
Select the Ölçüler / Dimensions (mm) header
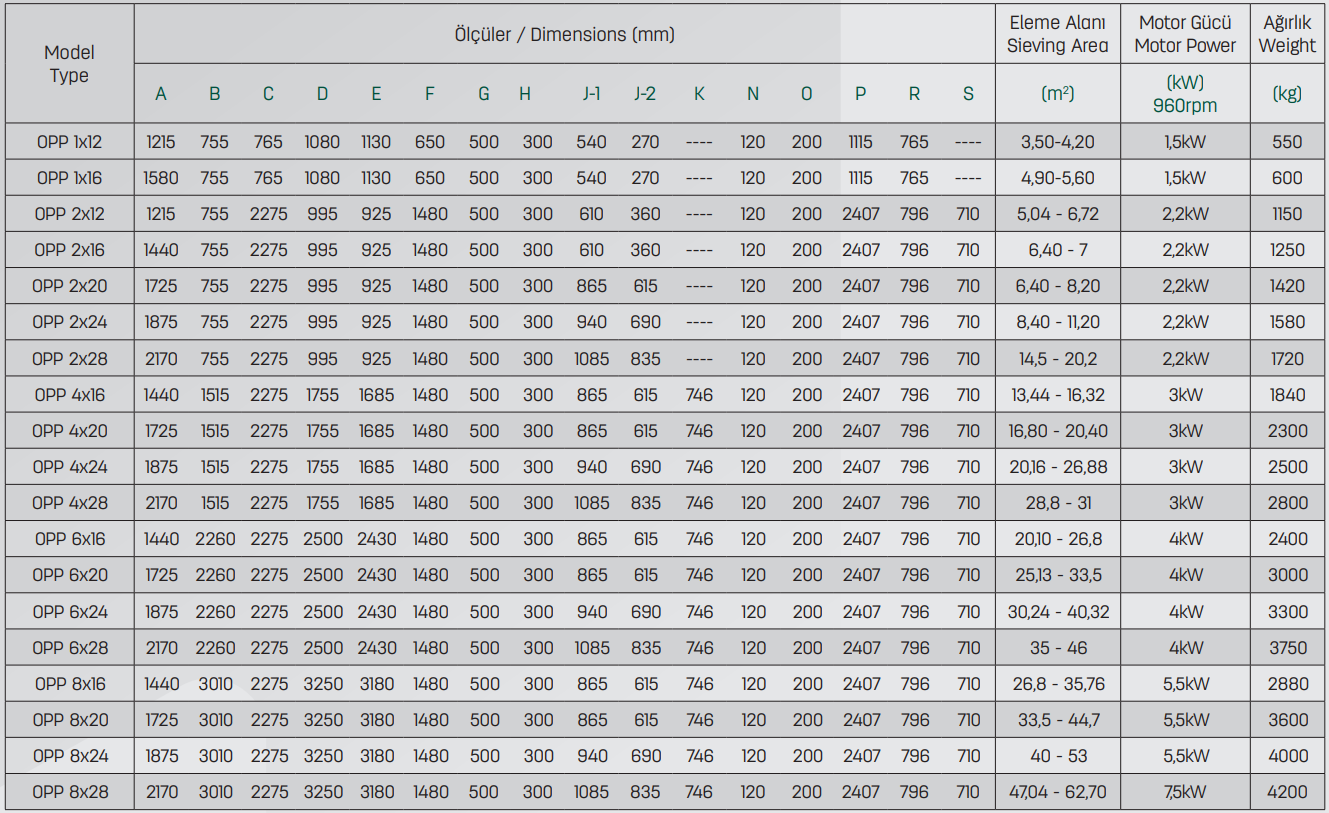pyautogui.click(x=564, y=35)
